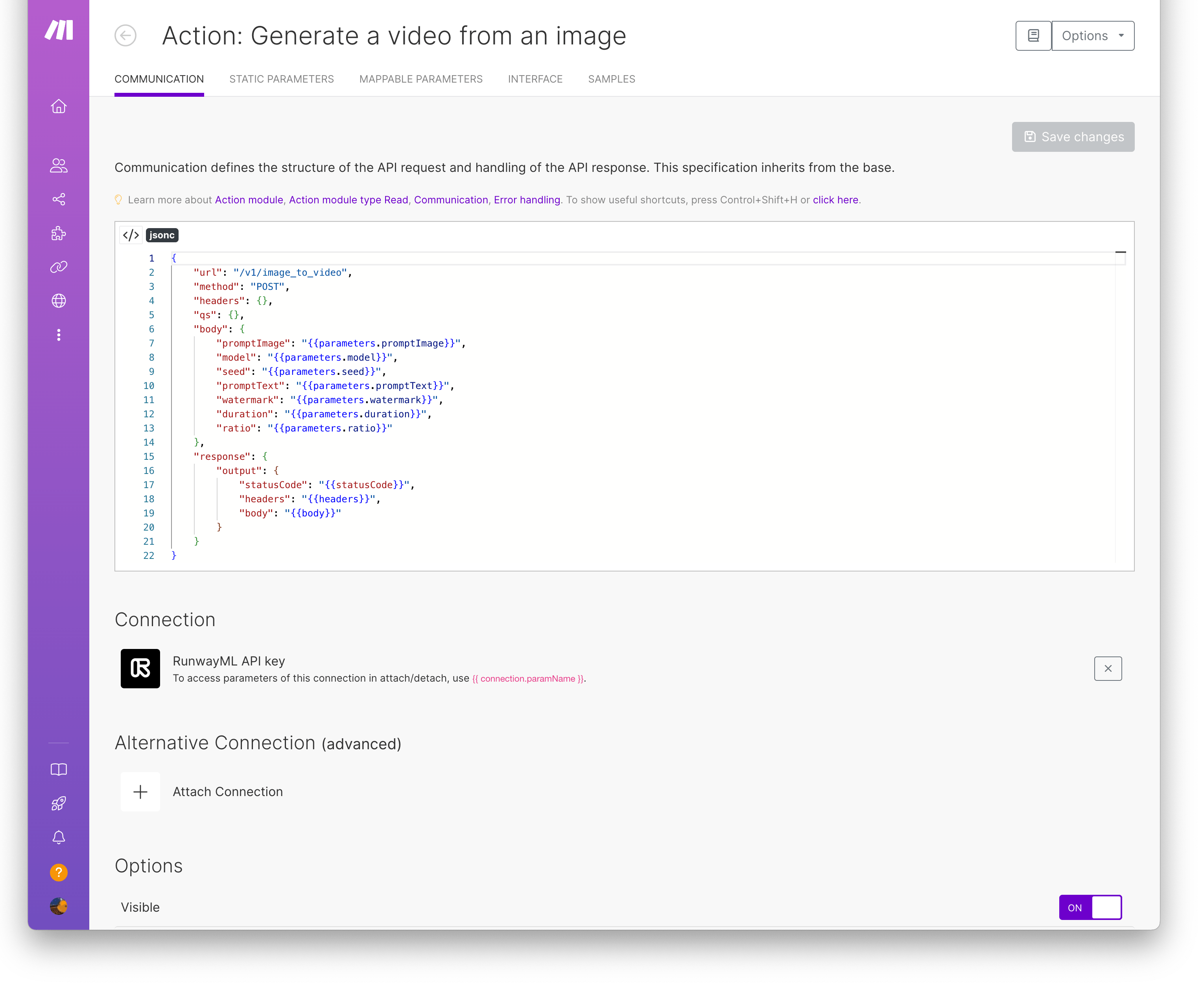Open the puzzle-piece custom apps icon

pos(59,233)
